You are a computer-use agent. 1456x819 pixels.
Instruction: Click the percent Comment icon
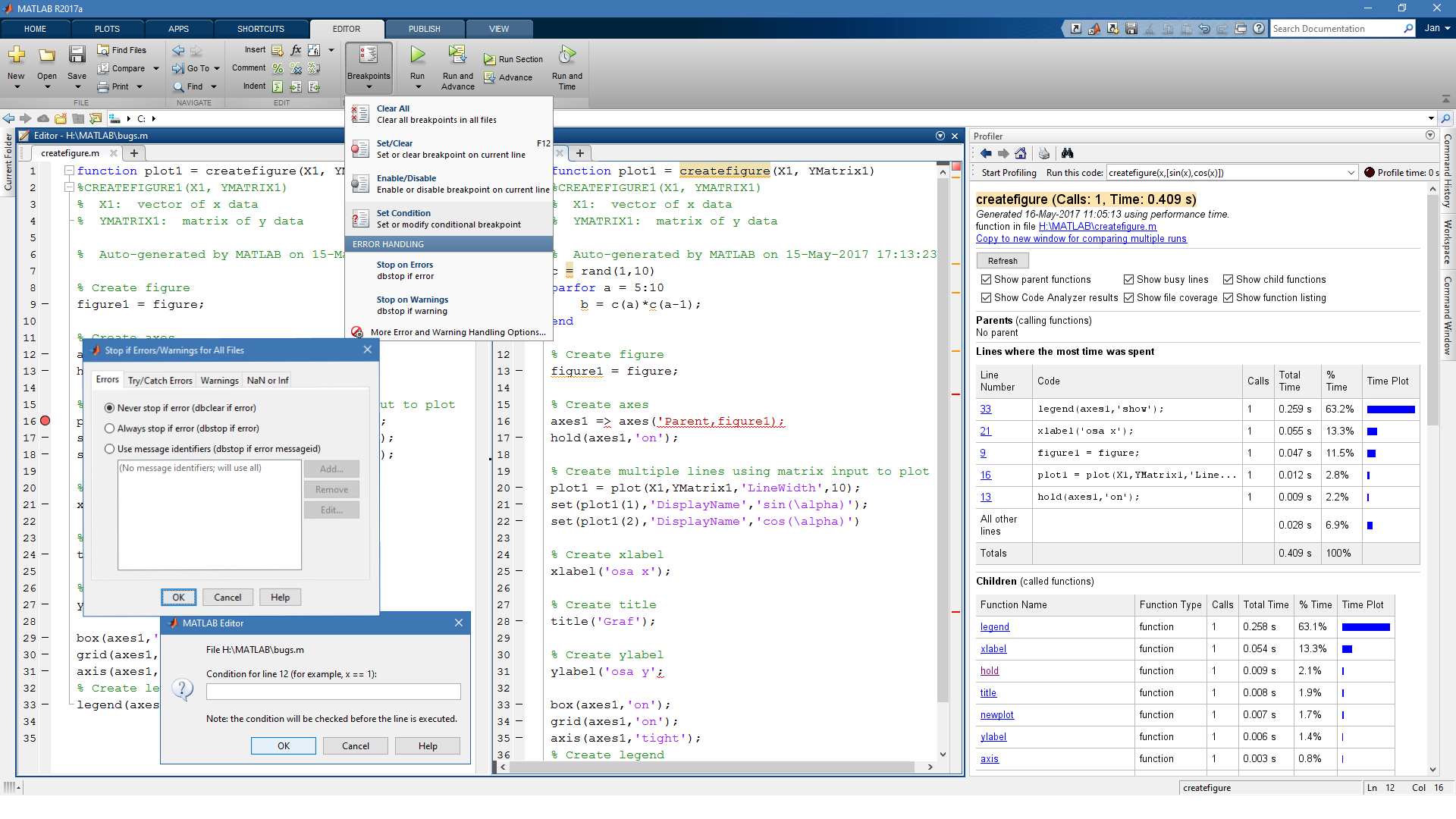tap(278, 68)
